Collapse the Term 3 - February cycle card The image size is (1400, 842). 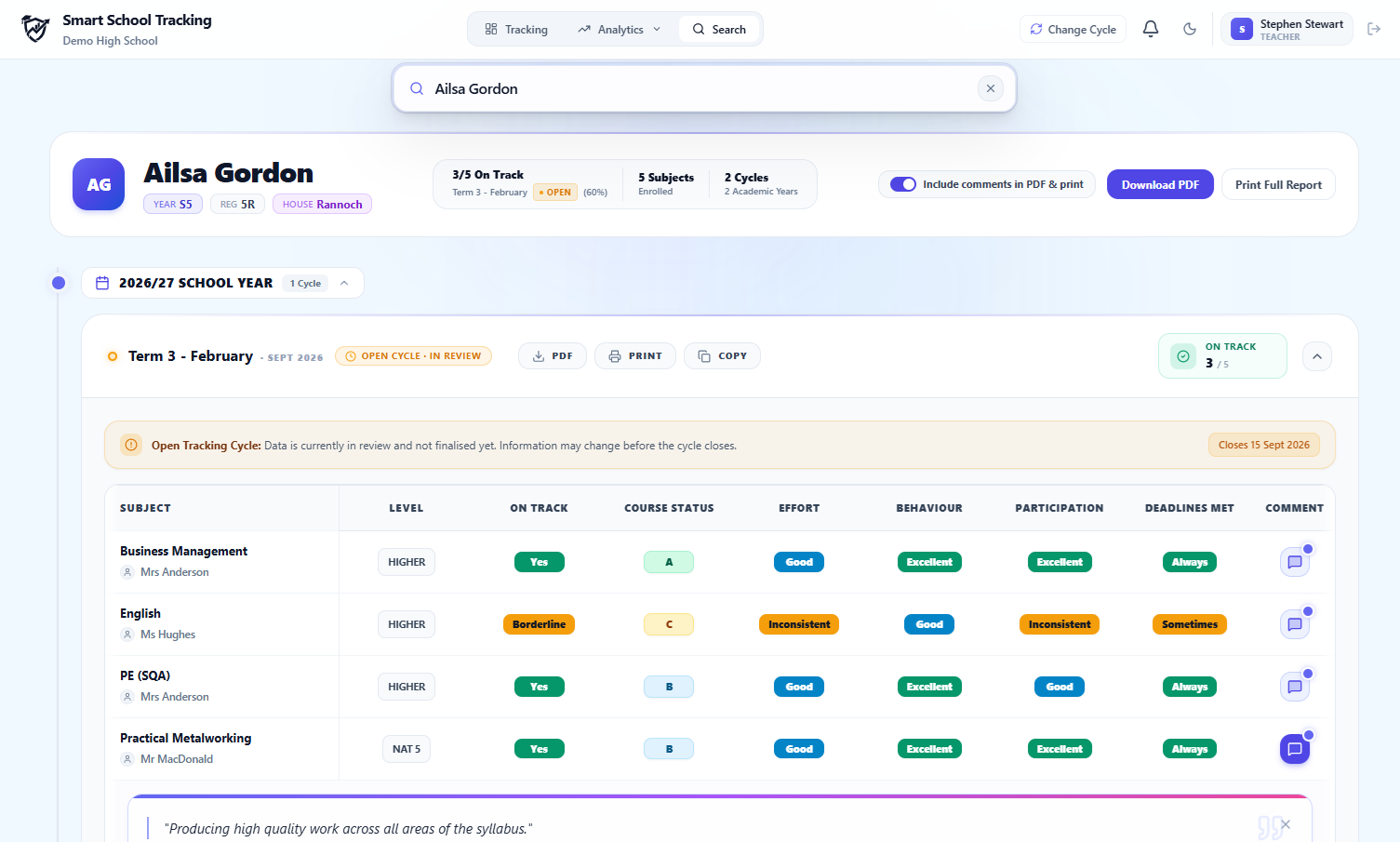pos(1317,356)
